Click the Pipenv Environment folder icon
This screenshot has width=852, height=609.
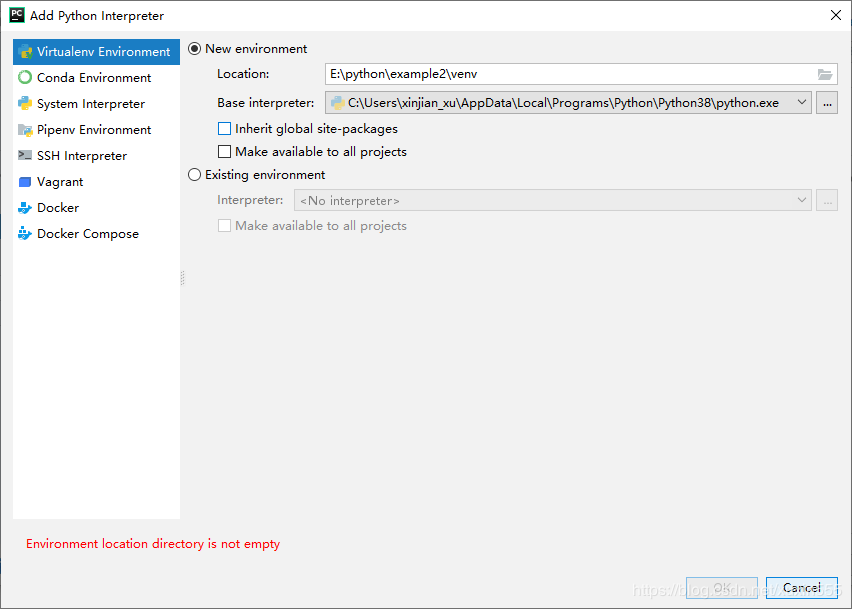[25, 130]
